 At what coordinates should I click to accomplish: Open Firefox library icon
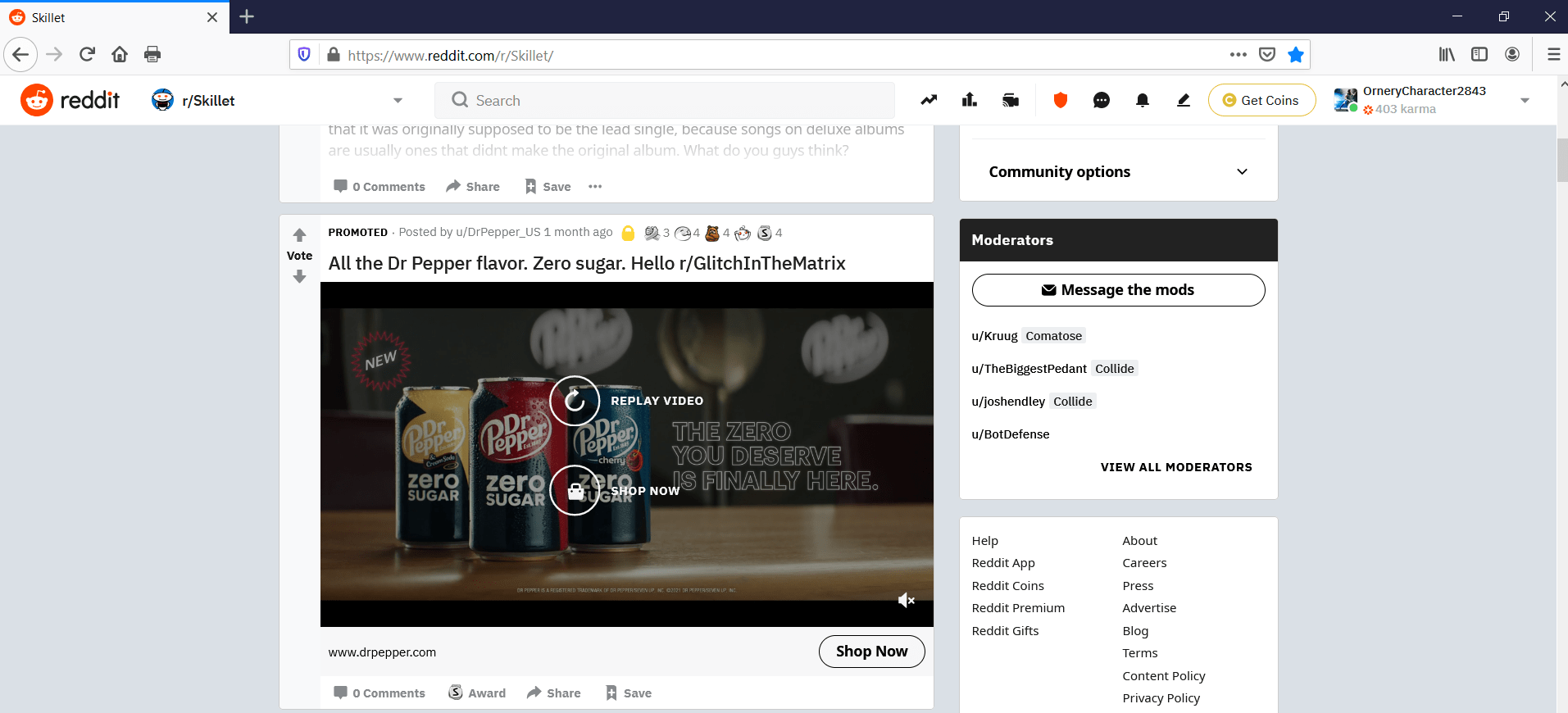(x=1447, y=55)
